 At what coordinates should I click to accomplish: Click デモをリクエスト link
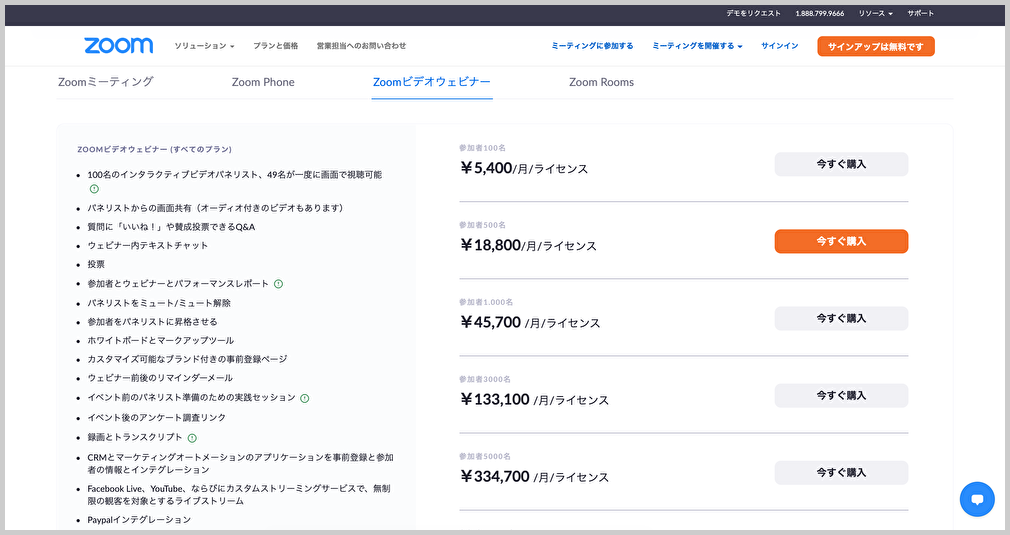753,13
